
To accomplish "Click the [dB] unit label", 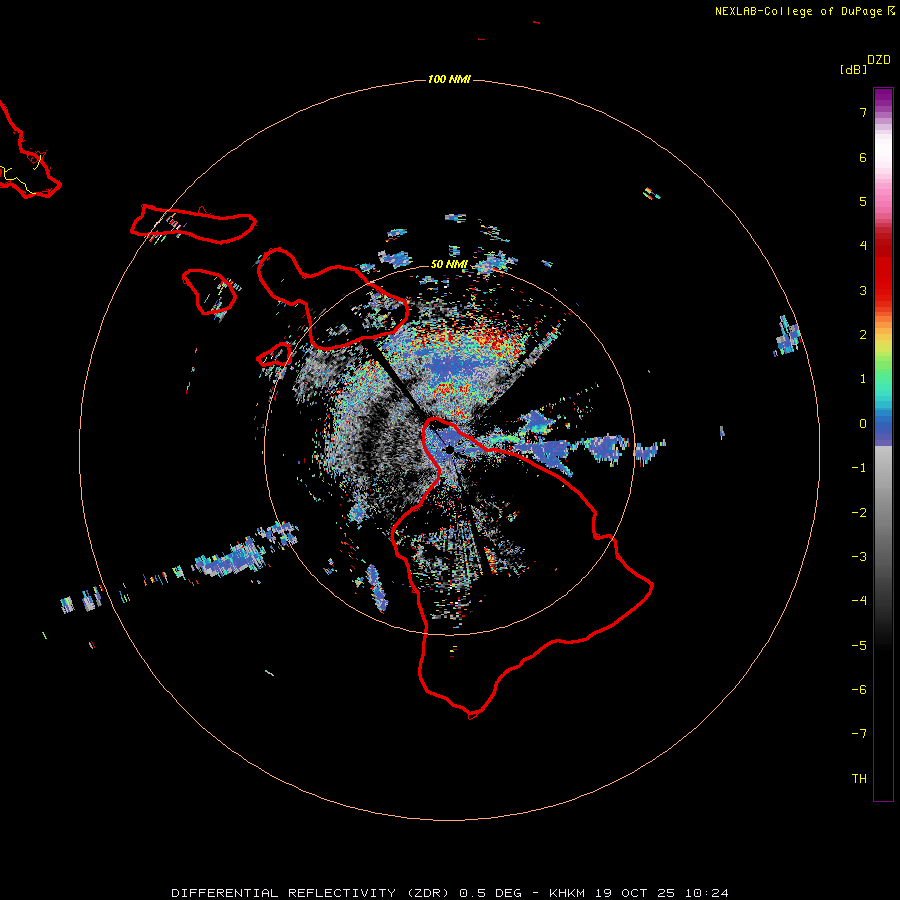I will (x=854, y=69).
